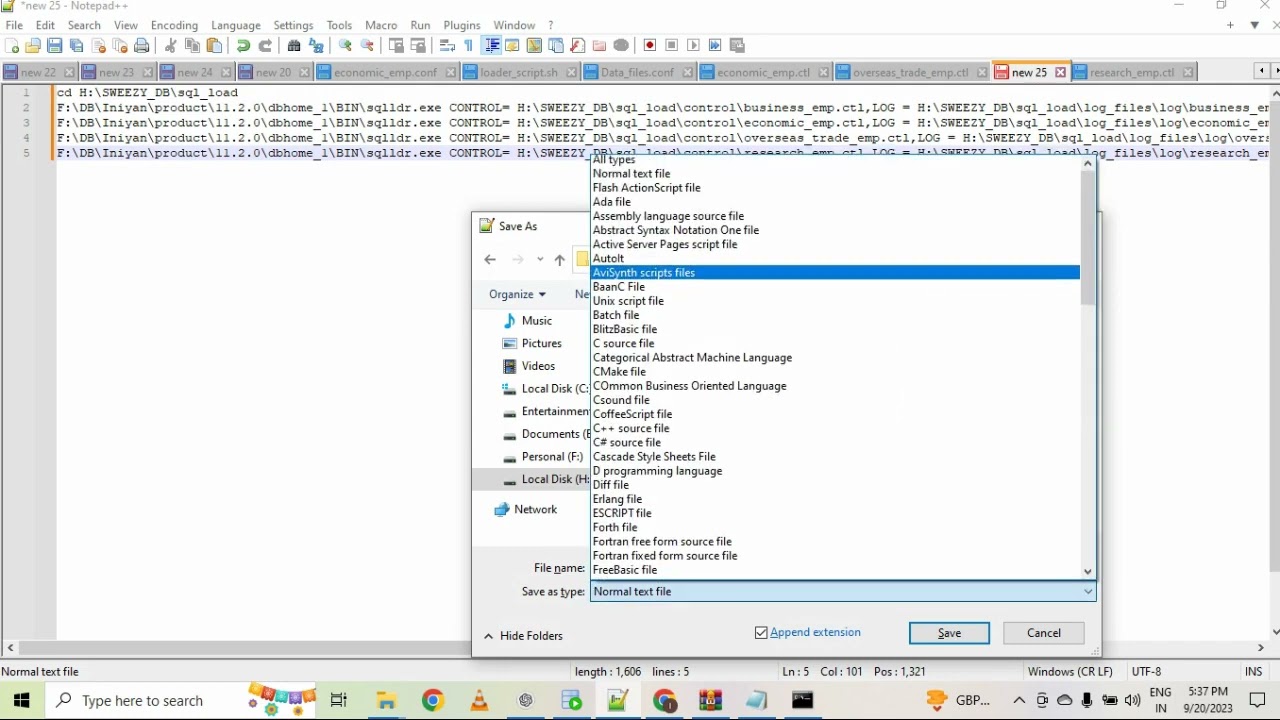The width and height of the screenshot is (1280, 720).
Task: Open Find with the binoculars icon
Action: point(294,45)
